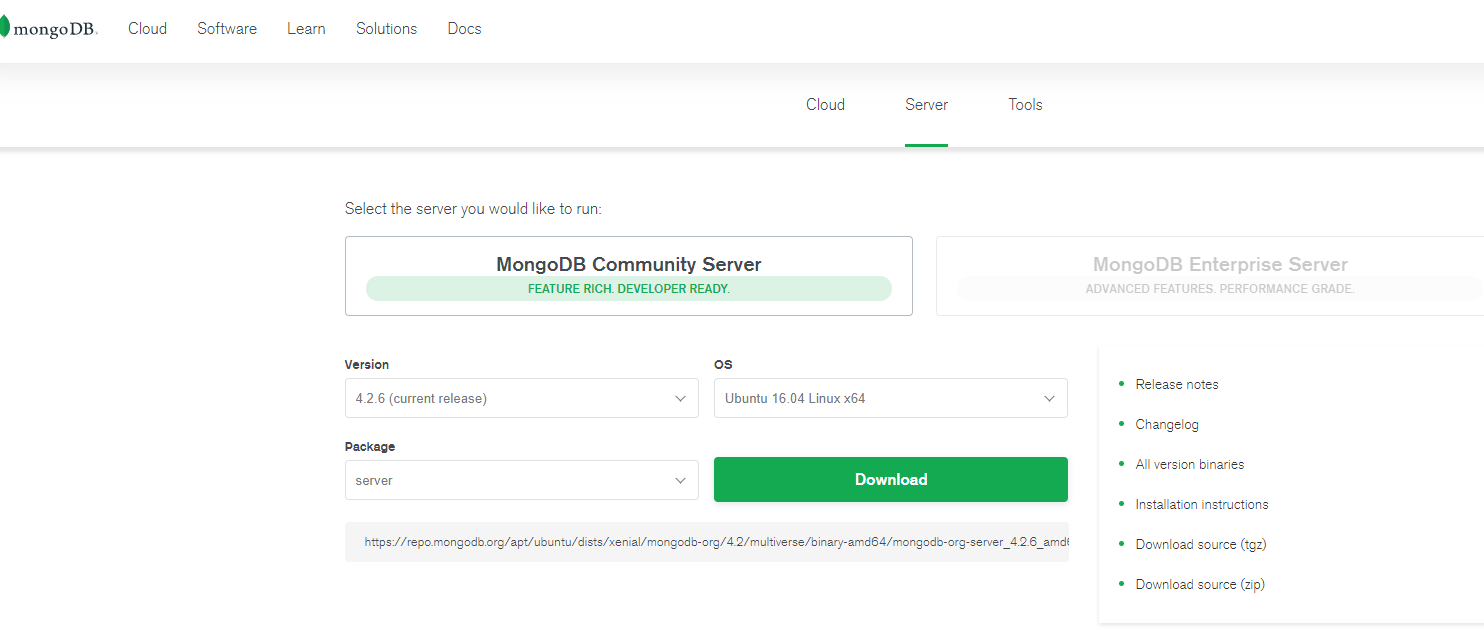Image resolution: width=1484 pixels, height=641 pixels.
Task: Click the 'Select the server you would like to run' text
Action: click(473, 209)
